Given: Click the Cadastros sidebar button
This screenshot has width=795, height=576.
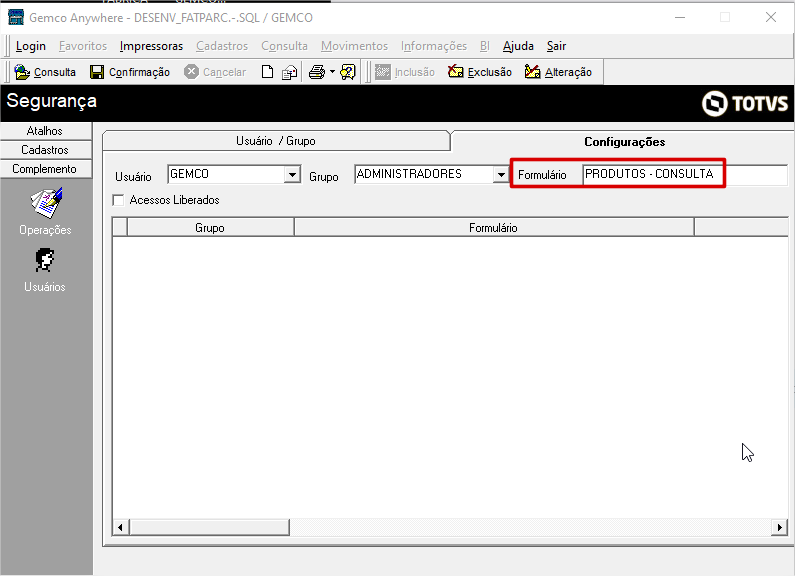Looking at the screenshot, I should [x=45, y=150].
